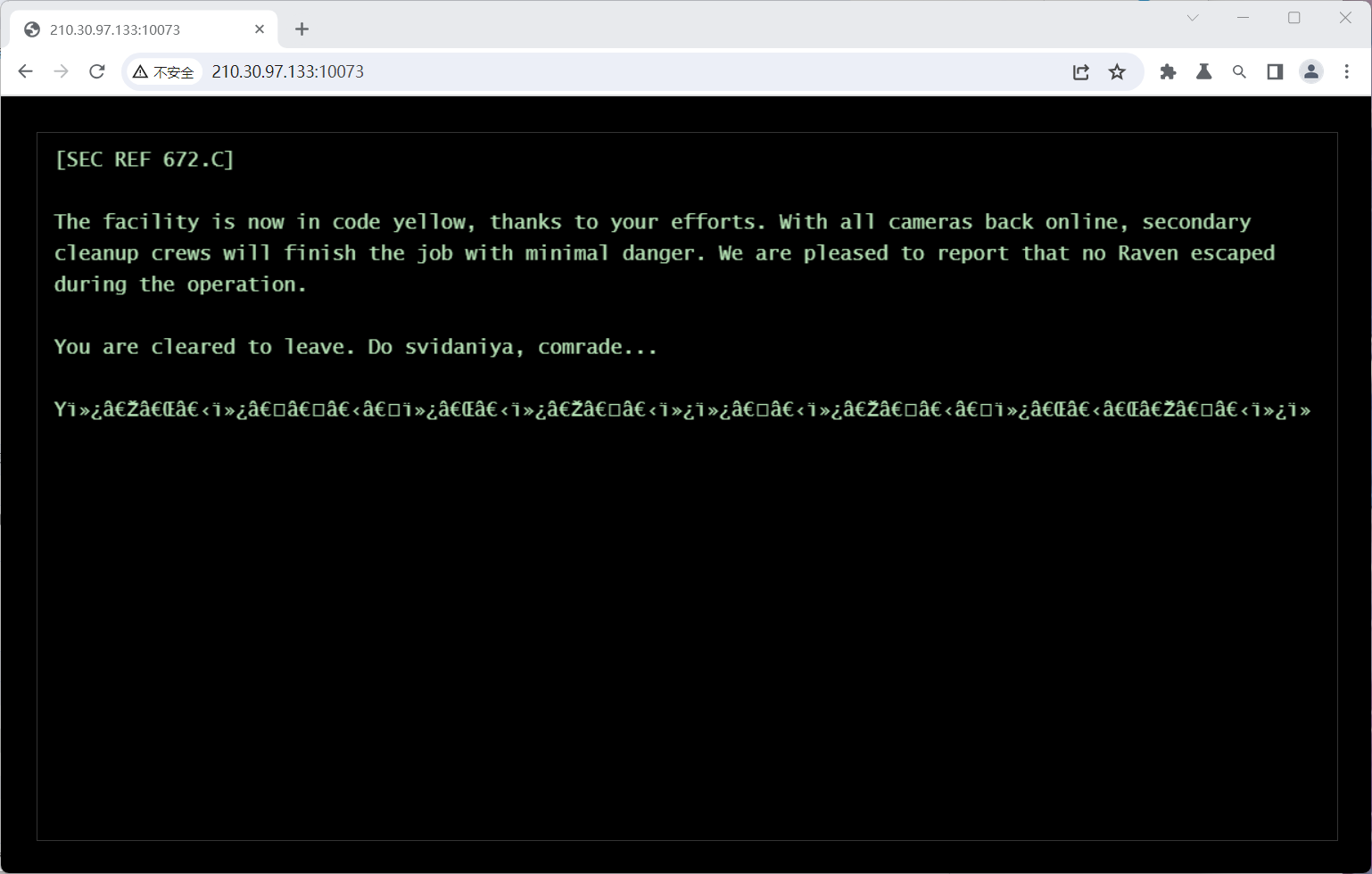
Task: Expand the tab search chevron
Action: 1192,18
